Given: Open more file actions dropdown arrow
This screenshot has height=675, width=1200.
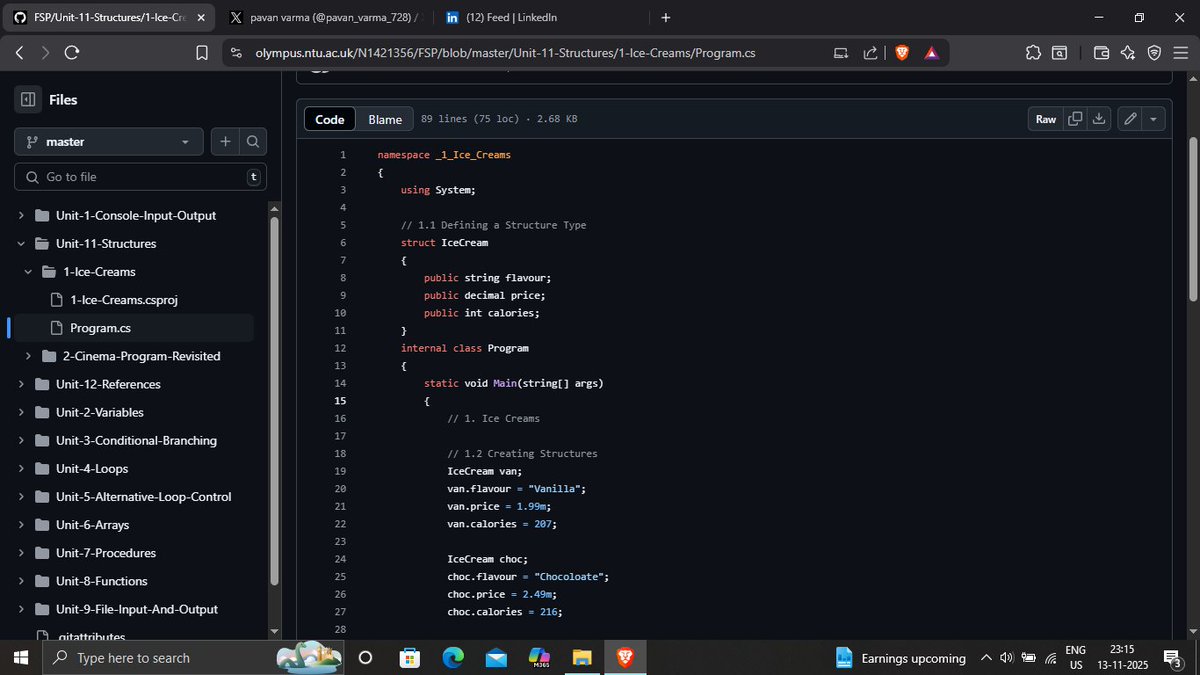Looking at the screenshot, I should 1153,118.
